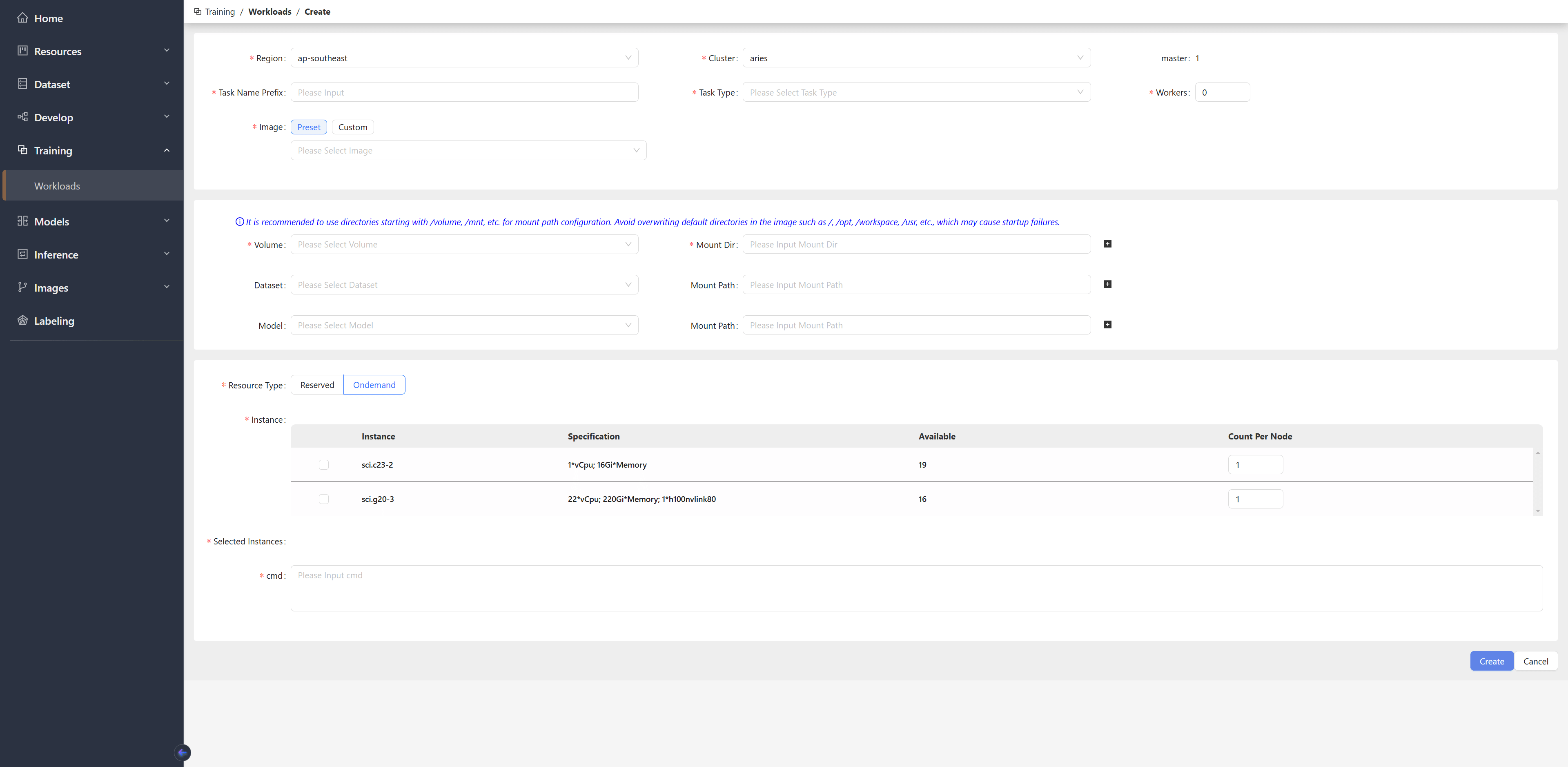The image size is (1568, 767).
Task: Click the Dataset sidebar icon
Action: coord(22,83)
